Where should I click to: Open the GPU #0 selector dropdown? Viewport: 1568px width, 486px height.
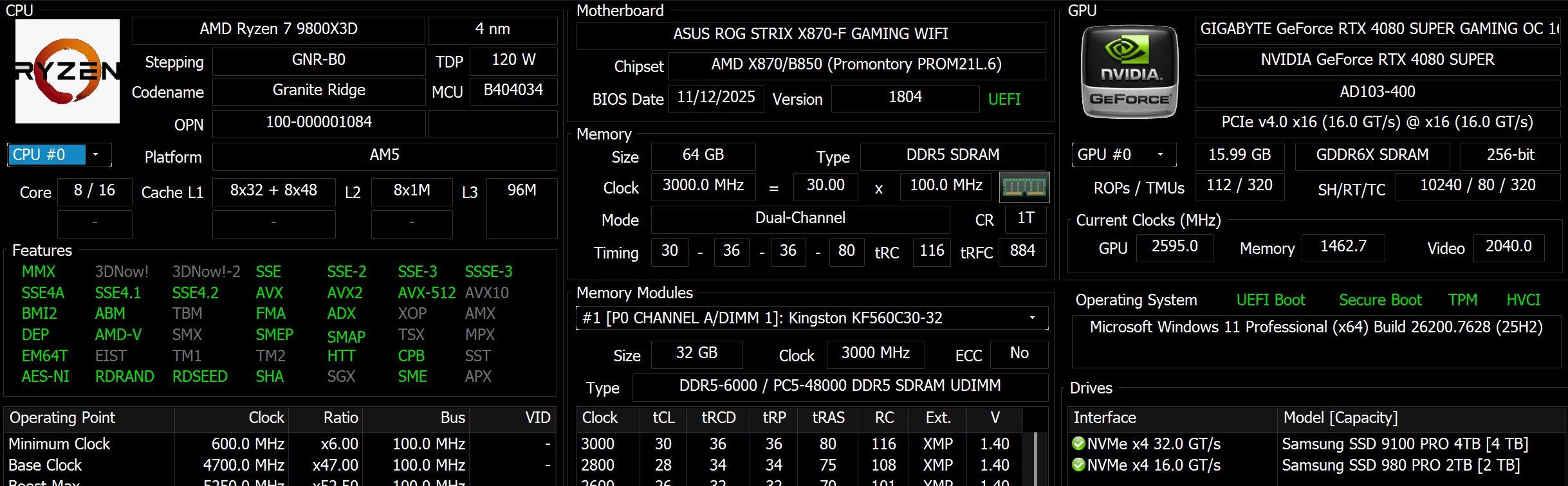coord(1160,154)
